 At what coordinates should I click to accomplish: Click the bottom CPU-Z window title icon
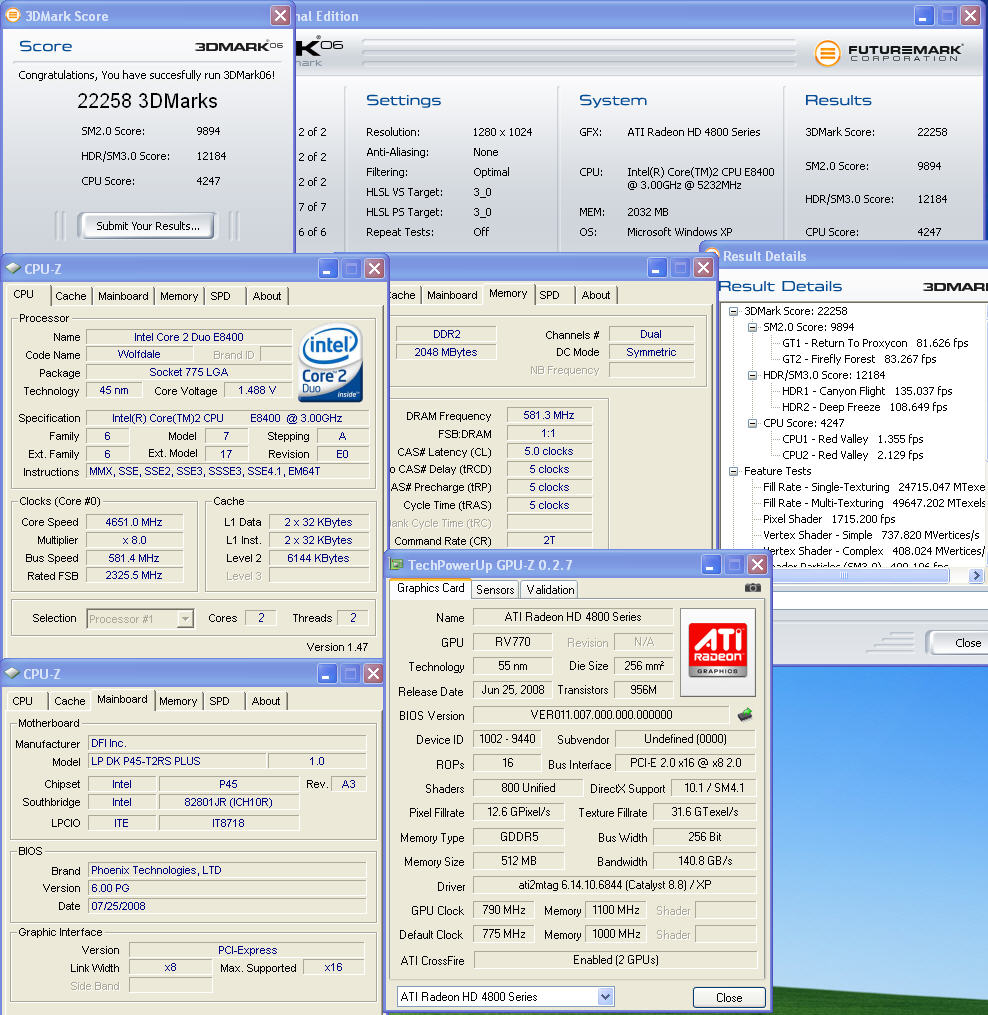pos(12,673)
